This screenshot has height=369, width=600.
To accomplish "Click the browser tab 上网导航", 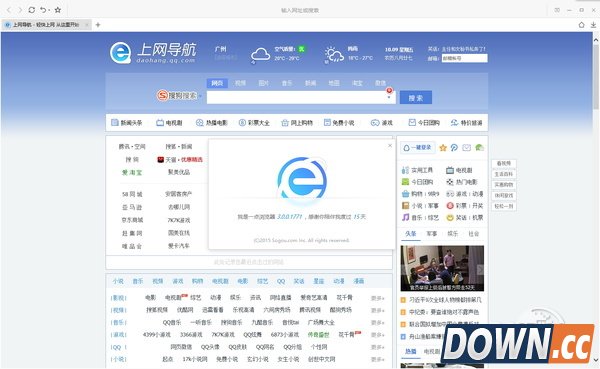I will 46,25.
